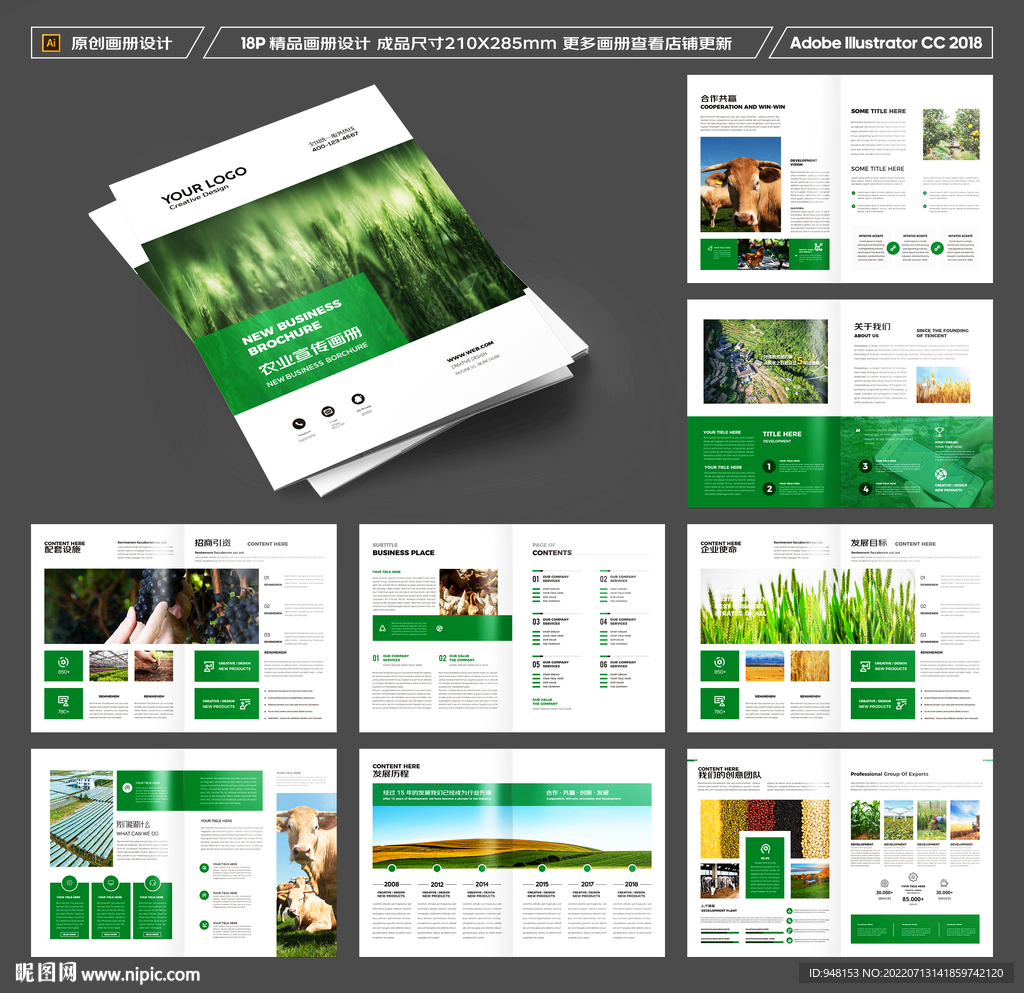Click WWW.WEB.COM on the cover
This screenshot has width=1024, height=993.
[470, 351]
